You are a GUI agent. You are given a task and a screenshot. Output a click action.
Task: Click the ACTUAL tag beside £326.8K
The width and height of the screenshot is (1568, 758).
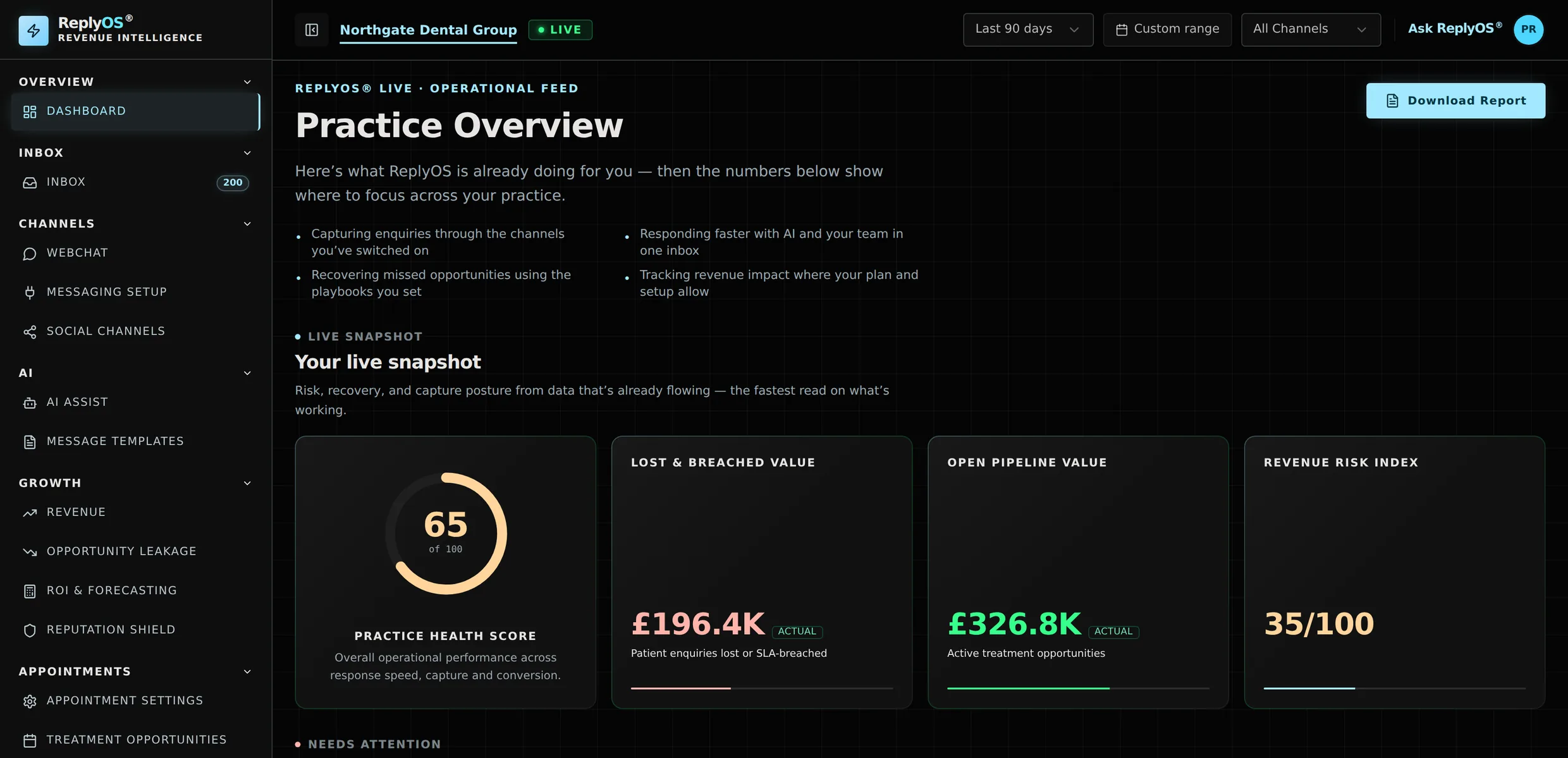point(1113,632)
